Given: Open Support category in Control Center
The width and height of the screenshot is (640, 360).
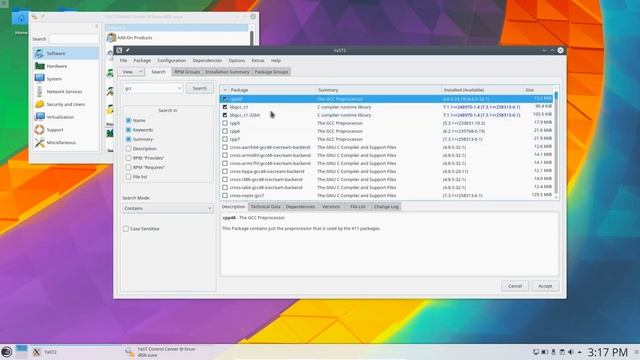Looking at the screenshot, I should 66,130.
